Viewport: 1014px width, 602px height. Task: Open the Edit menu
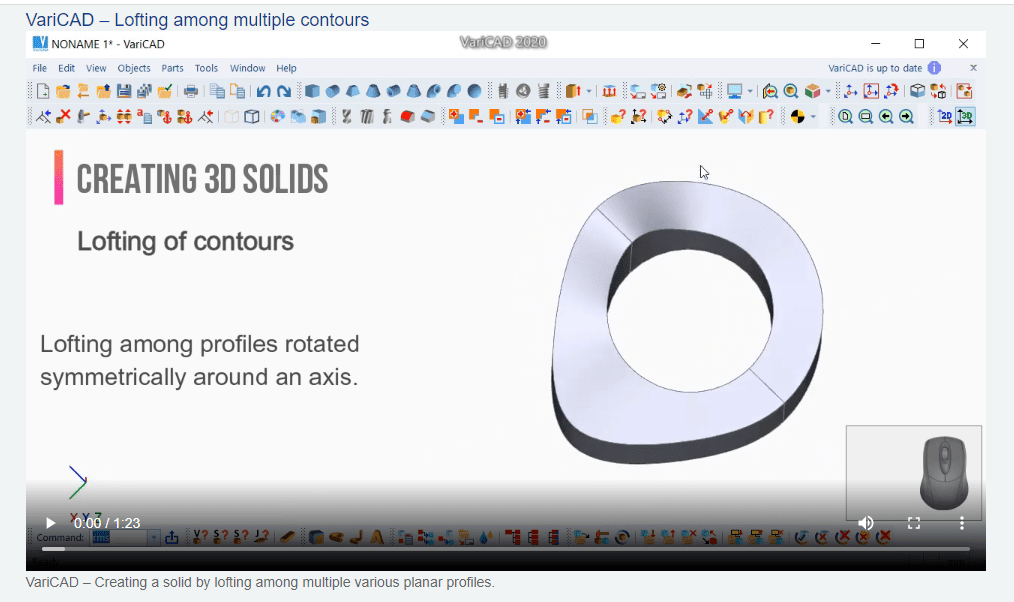(x=66, y=68)
